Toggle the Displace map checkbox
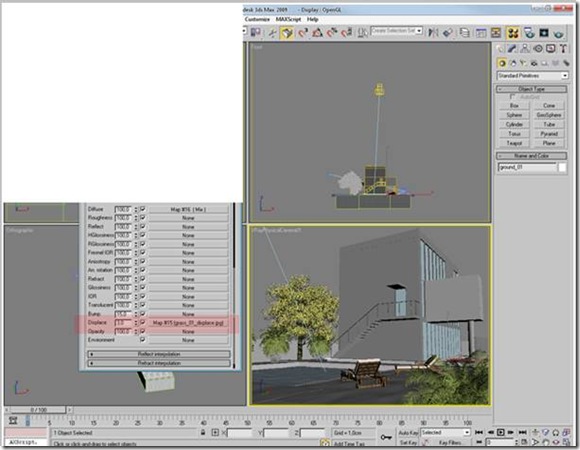The width and height of the screenshot is (580, 450). coord(143,322)
